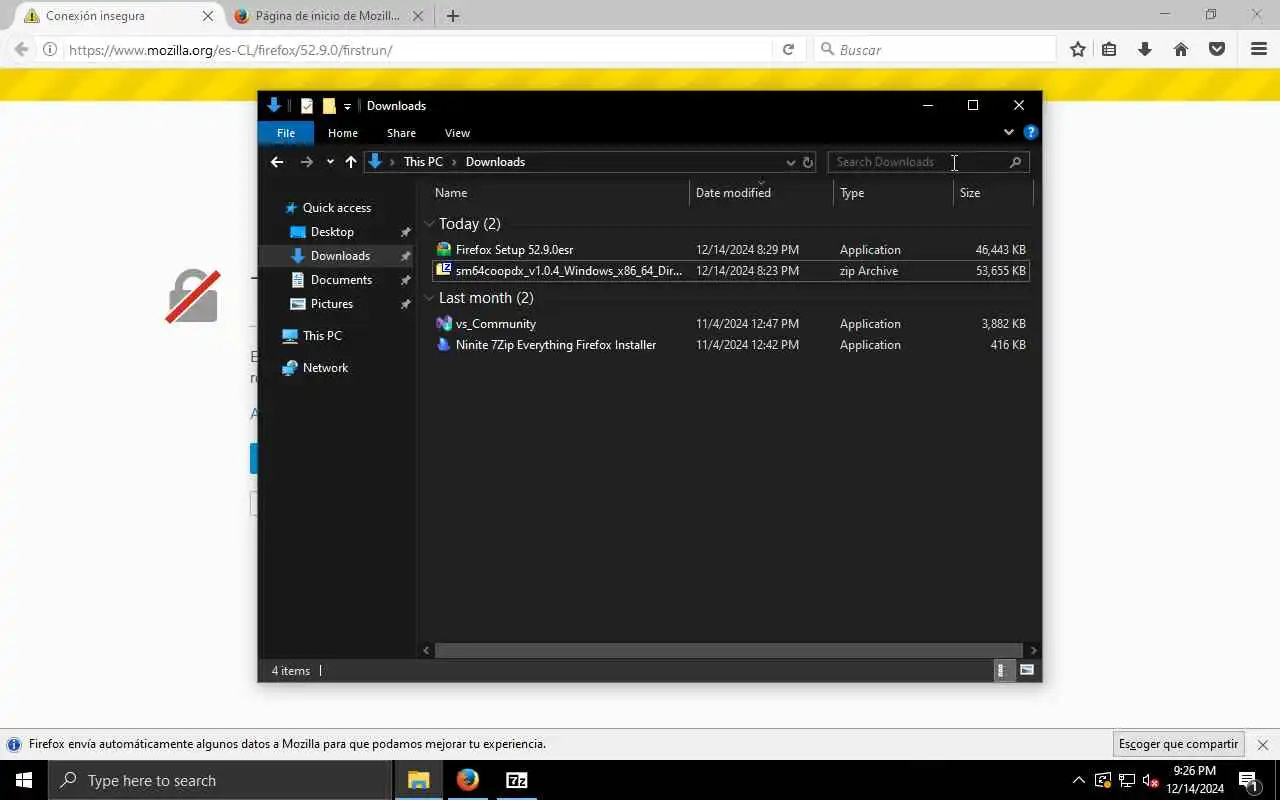Refresh the Downloads folder
The image size is (1280, 800).
pyautogui.click(x=808, y=162)
